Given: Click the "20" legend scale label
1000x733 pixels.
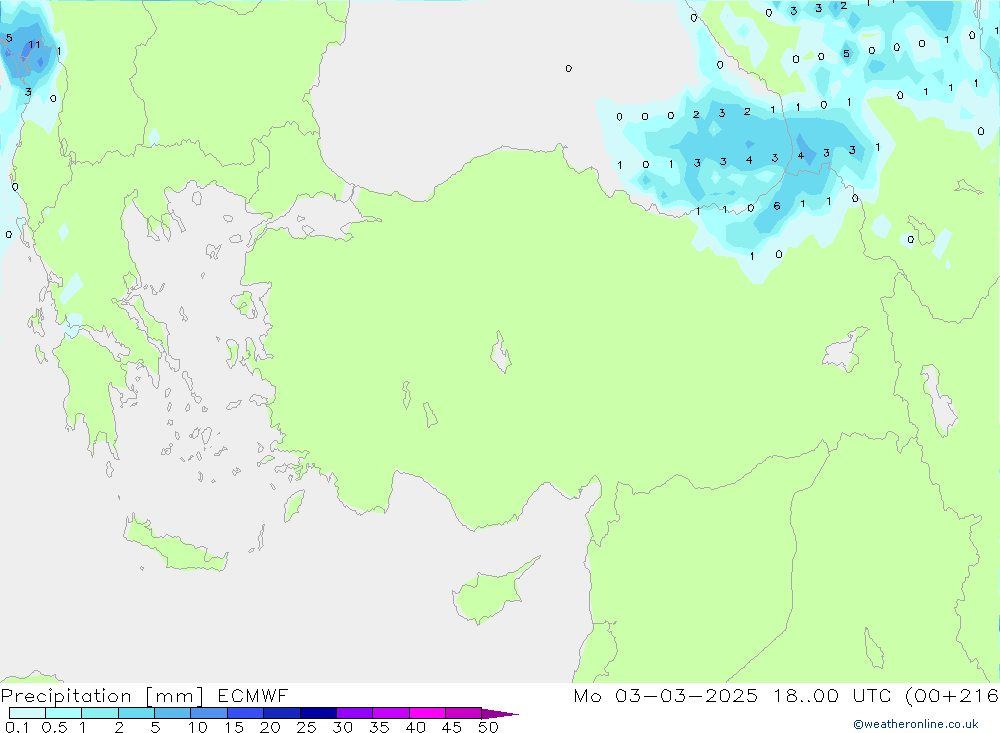Looking at the screenshot, I should [x=270, y=727].
